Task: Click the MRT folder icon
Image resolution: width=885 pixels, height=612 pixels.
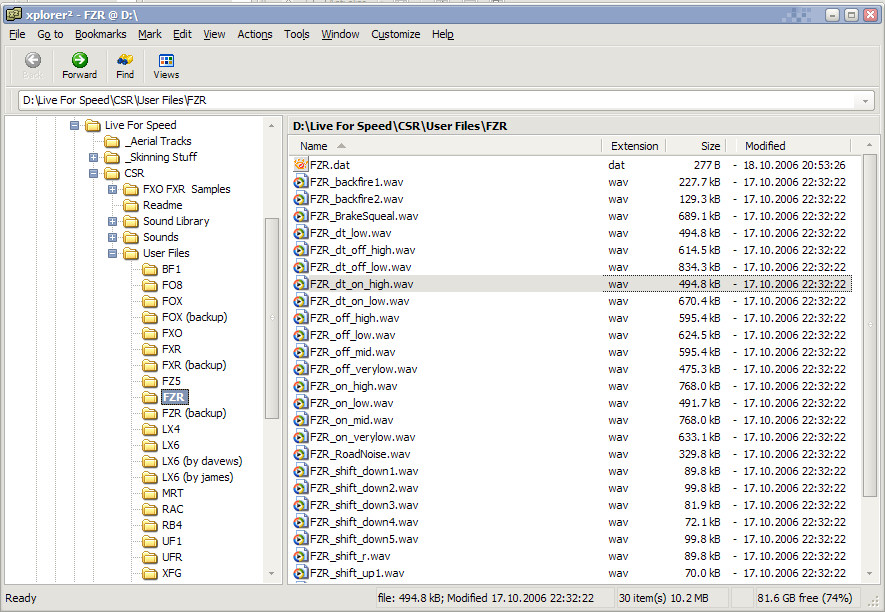Action: coord(150,493)
